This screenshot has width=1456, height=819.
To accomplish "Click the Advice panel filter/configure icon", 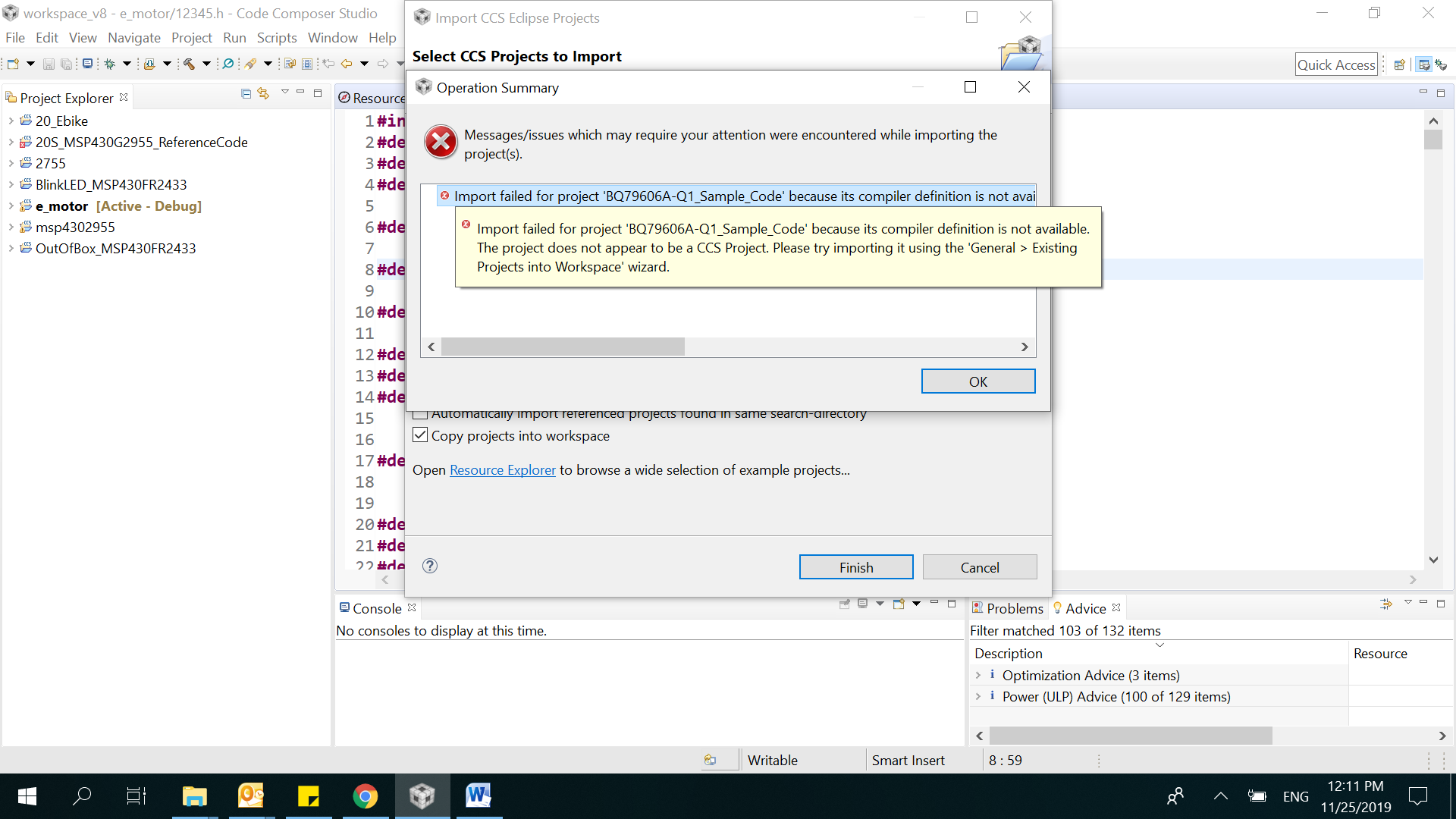I will click(1386, 604).
